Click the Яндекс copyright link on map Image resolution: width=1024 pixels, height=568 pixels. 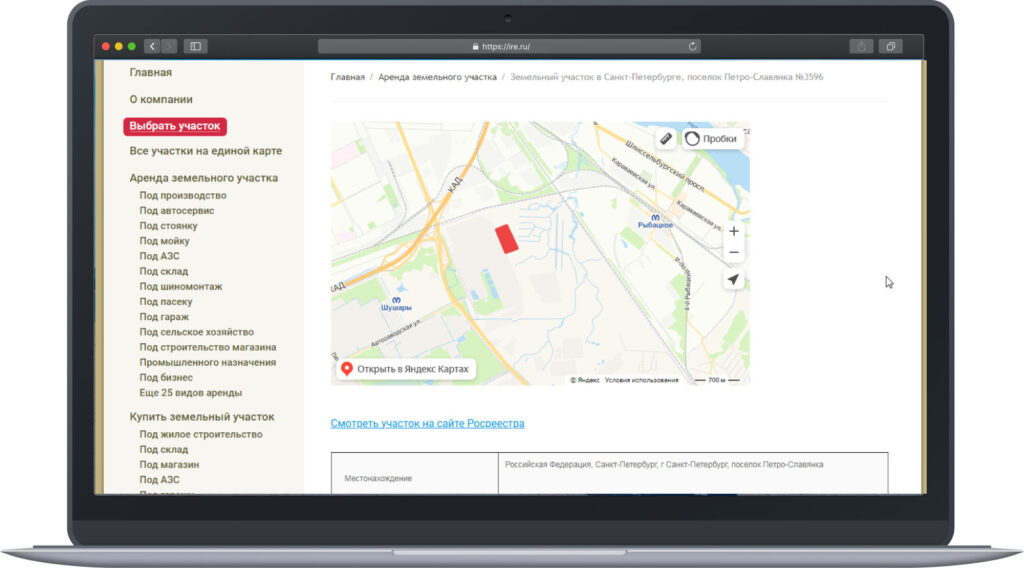[x=584, y=380]
